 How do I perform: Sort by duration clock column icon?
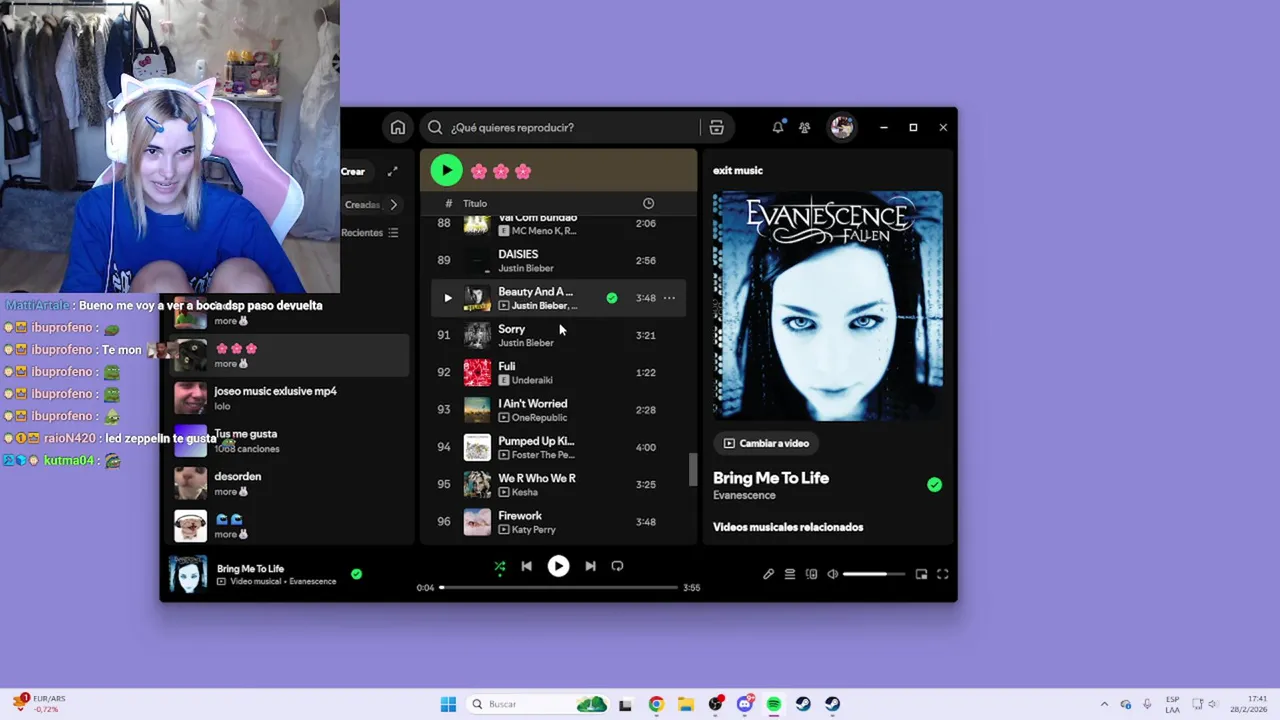648,203
